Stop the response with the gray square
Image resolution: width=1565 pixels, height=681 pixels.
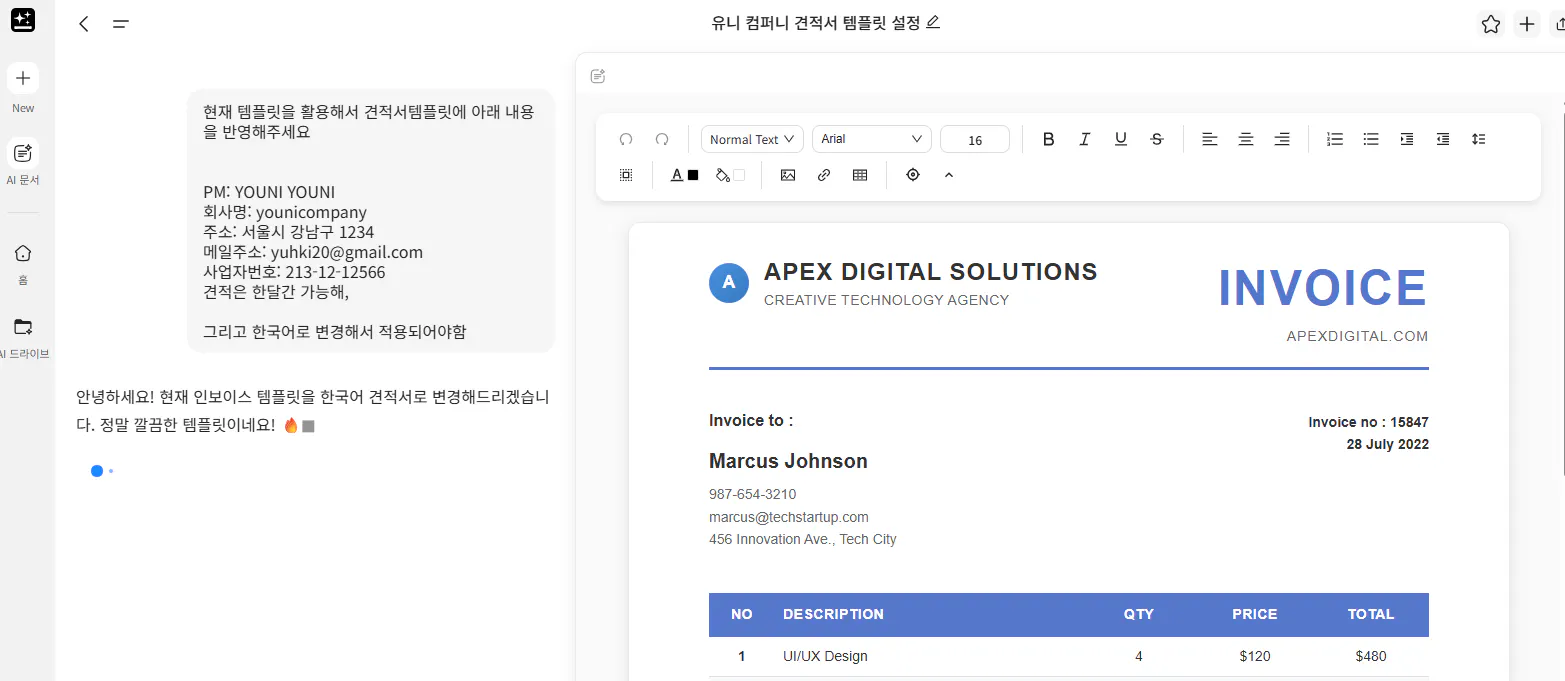(x=308, y=426)
